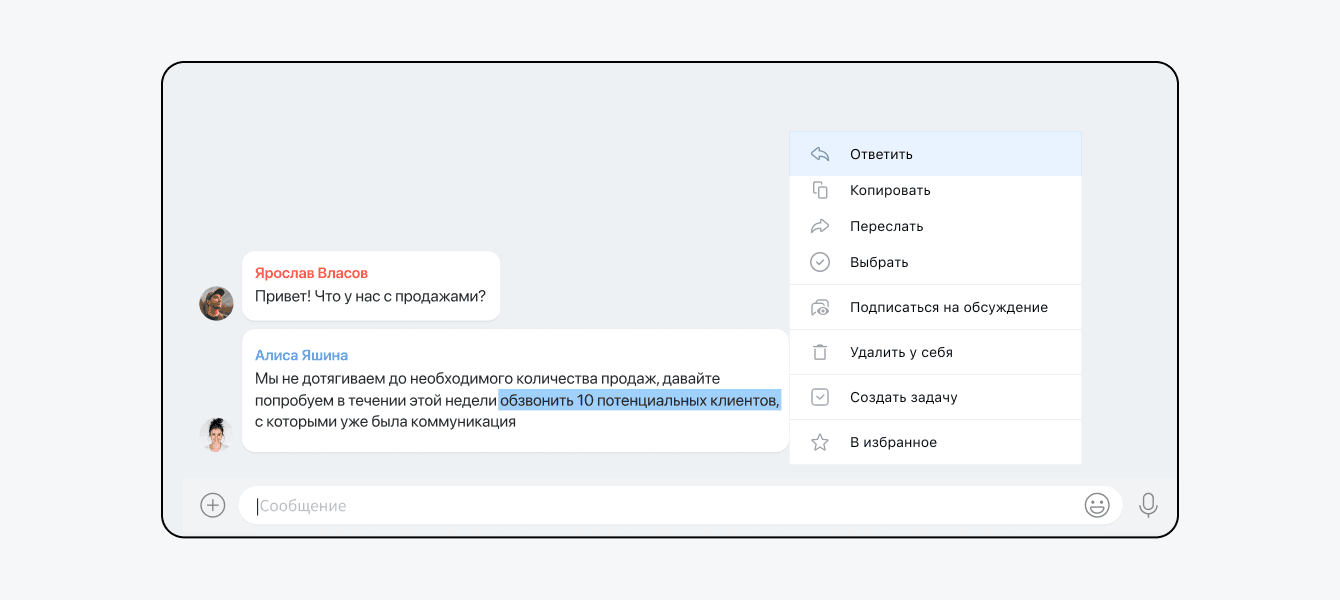Open Ярослав Власов's avatar photo

[216, 303]
